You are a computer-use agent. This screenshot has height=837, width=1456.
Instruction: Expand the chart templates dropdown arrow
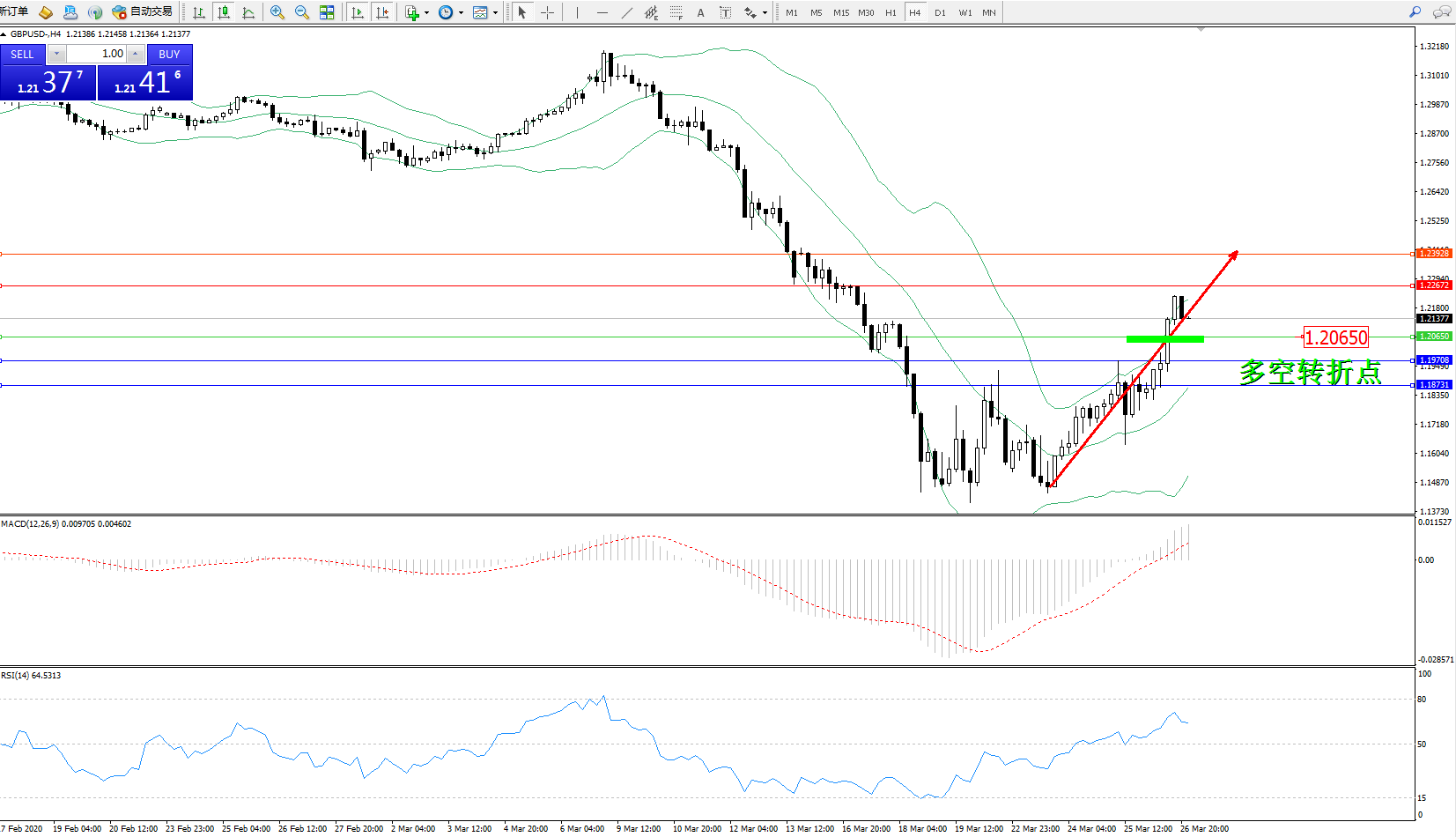(495, 12)
